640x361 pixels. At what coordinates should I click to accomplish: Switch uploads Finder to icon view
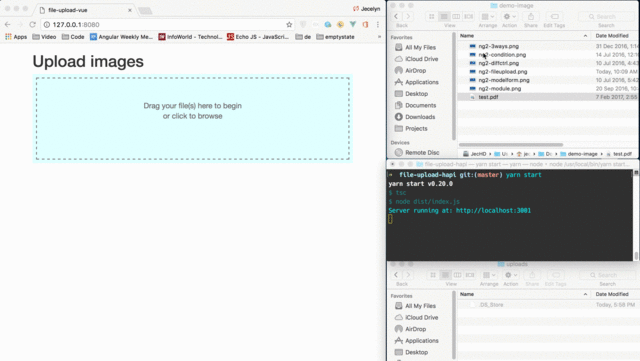pyautogui.click(x=433, y=275)
